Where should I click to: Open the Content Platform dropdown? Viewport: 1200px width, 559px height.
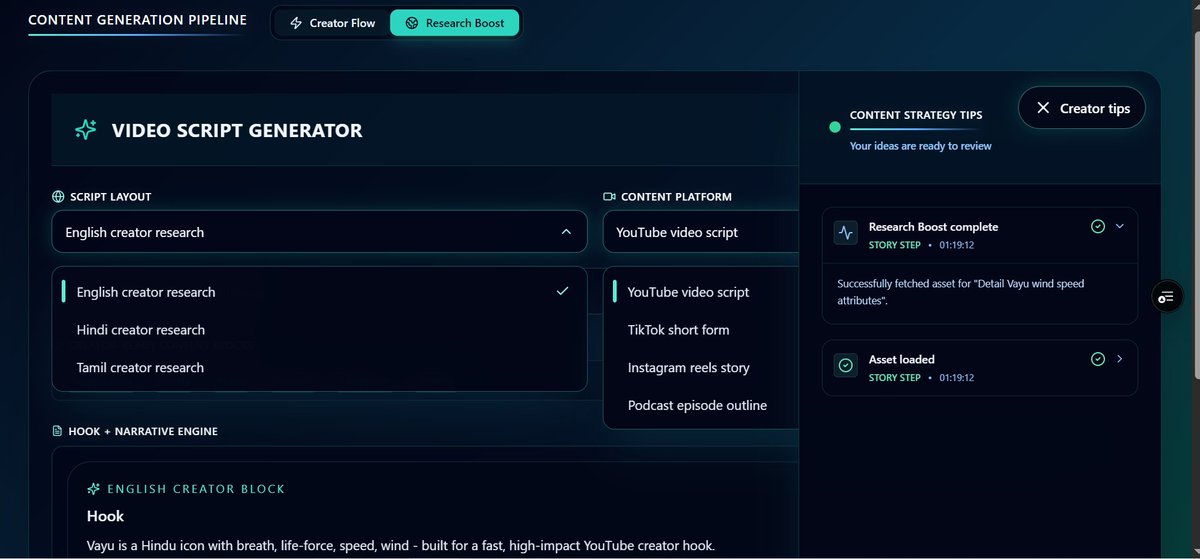[x=700, y=232]
